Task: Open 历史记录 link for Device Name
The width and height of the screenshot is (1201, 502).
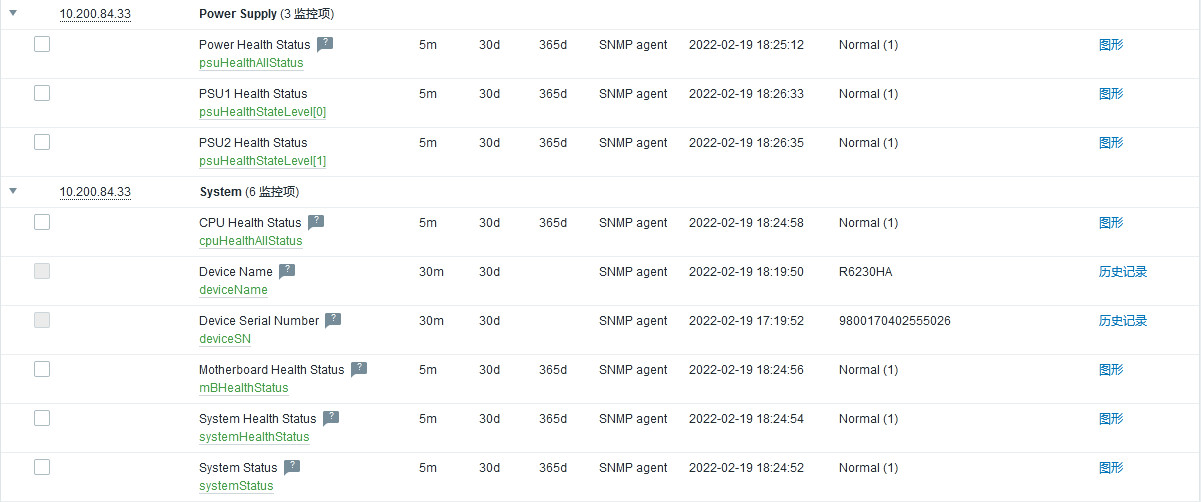Action: (1123, 271)
